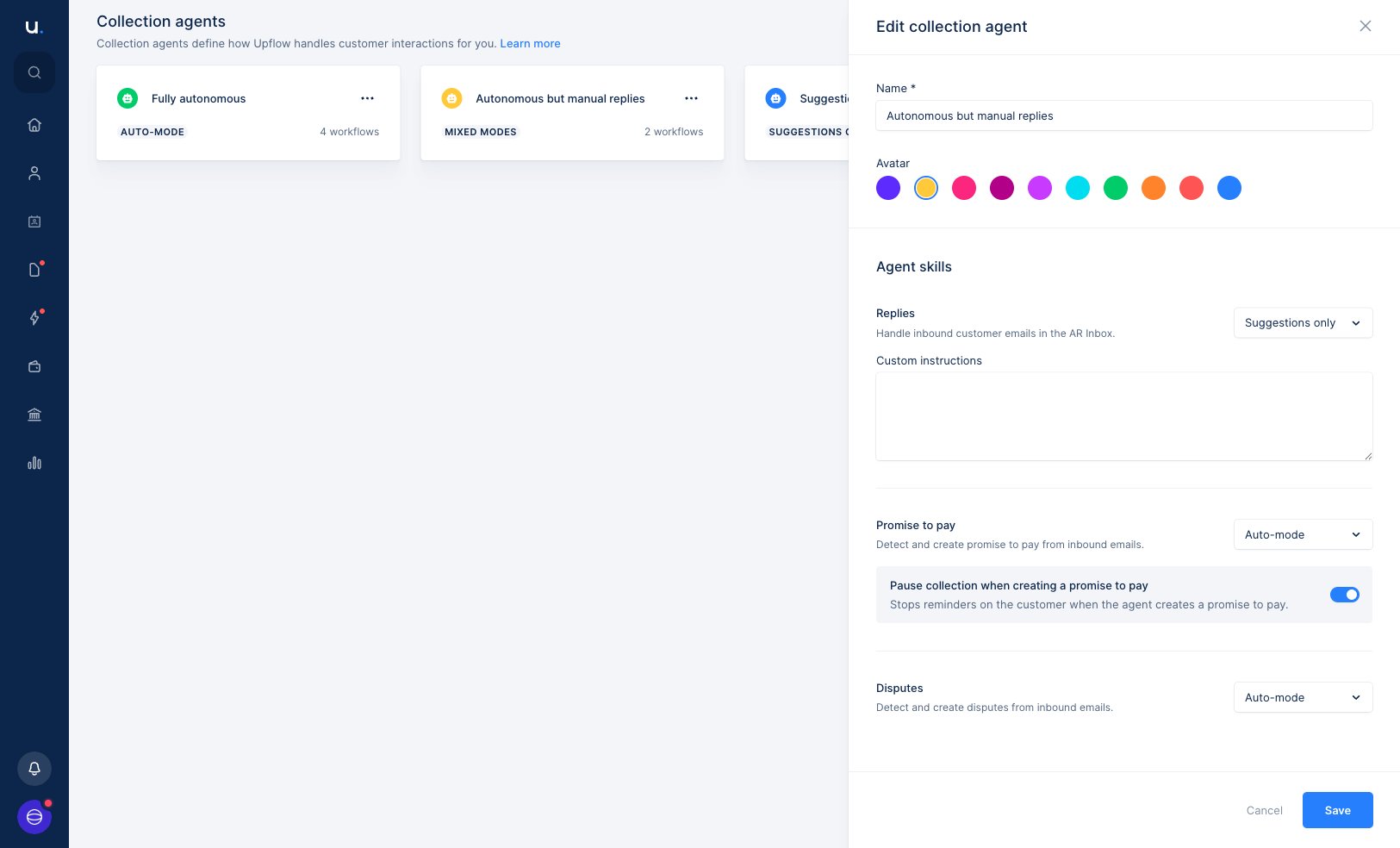
Task: Click the 'MIXED MODES' badge text
Action: pyautogui.click(x=481, y=132)
